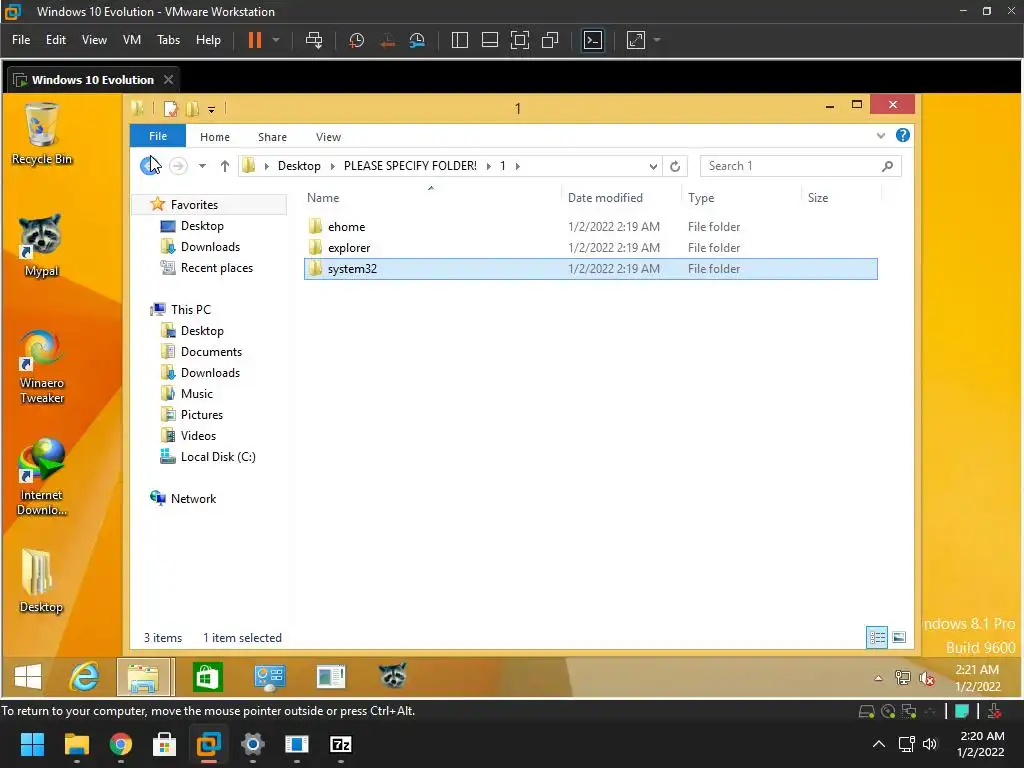This screenshot has height=768, width=1024.
Task: Pause the virtual machine in VMware toolbar
Action: [x=255, y=40]
